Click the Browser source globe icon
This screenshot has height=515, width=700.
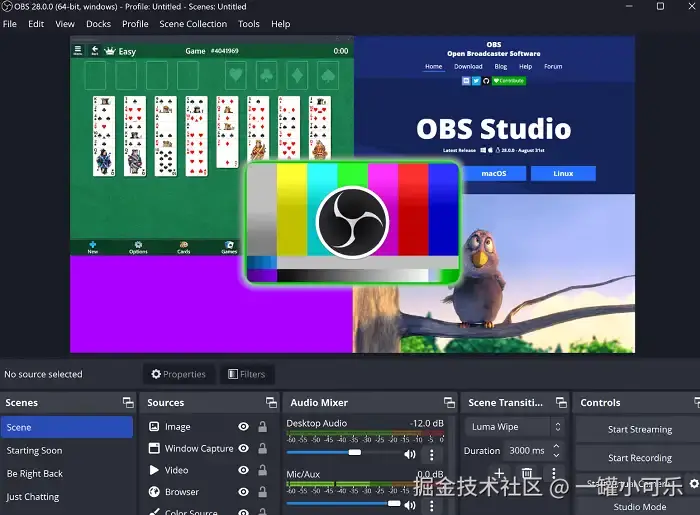154,491
